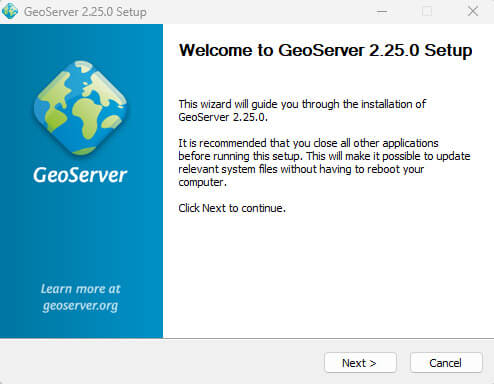Click the "It is recommended that you close" paragraph
The height and width of the screenshot is (384, 494).
(x=324, y=163)
